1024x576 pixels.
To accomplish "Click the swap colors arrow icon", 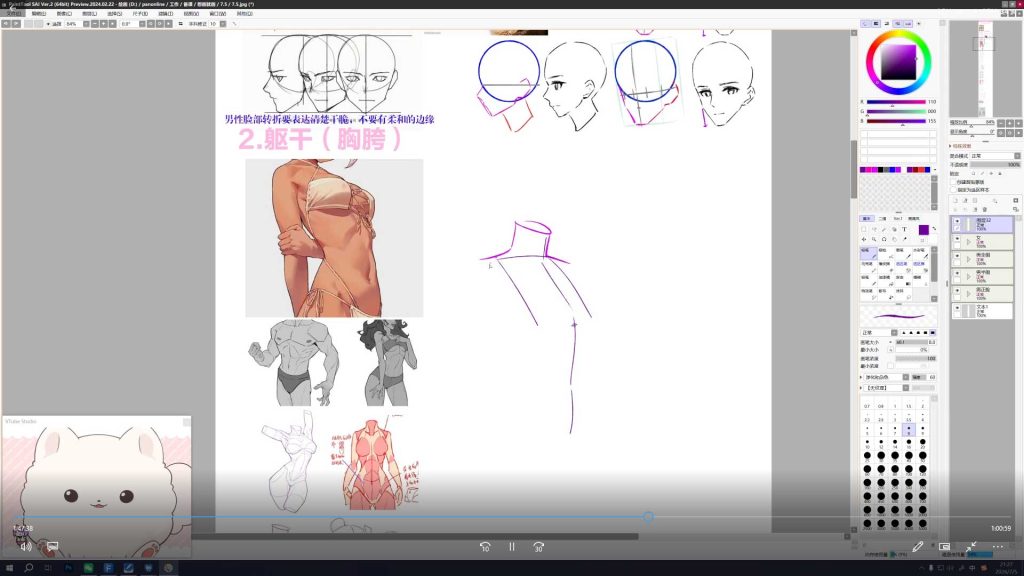I will point(934,228).
